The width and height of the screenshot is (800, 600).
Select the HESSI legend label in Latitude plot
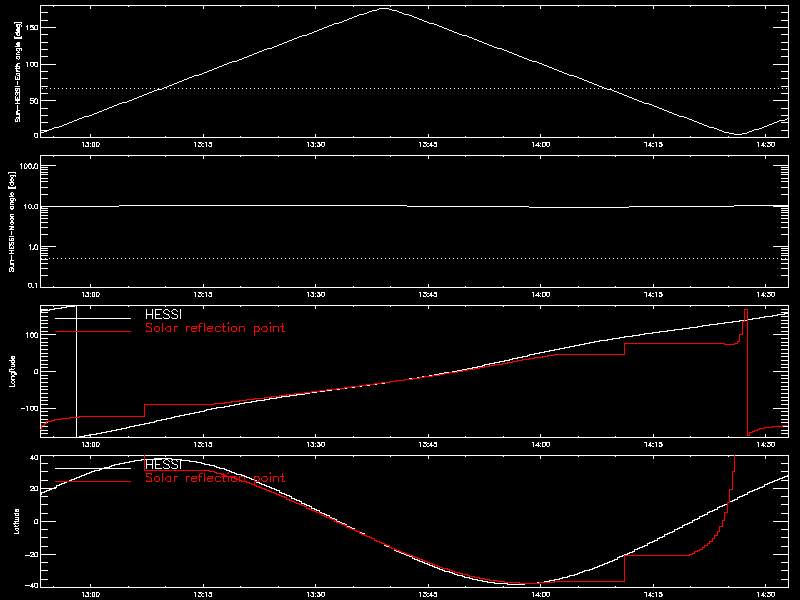[163, 465]
